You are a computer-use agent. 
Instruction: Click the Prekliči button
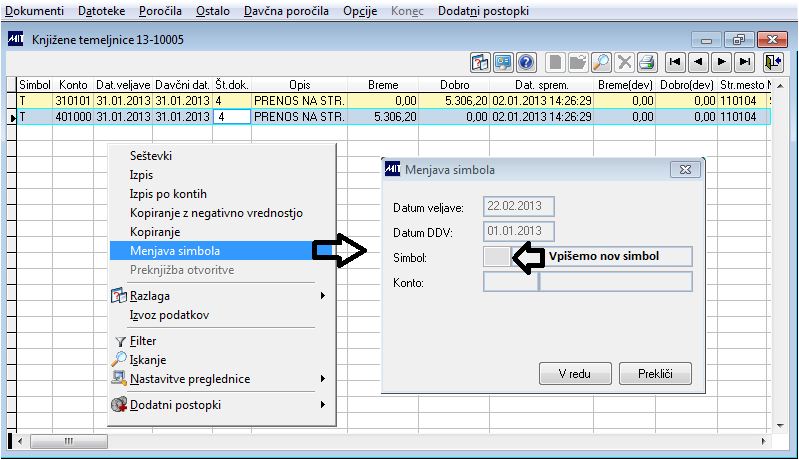point(655,374)
